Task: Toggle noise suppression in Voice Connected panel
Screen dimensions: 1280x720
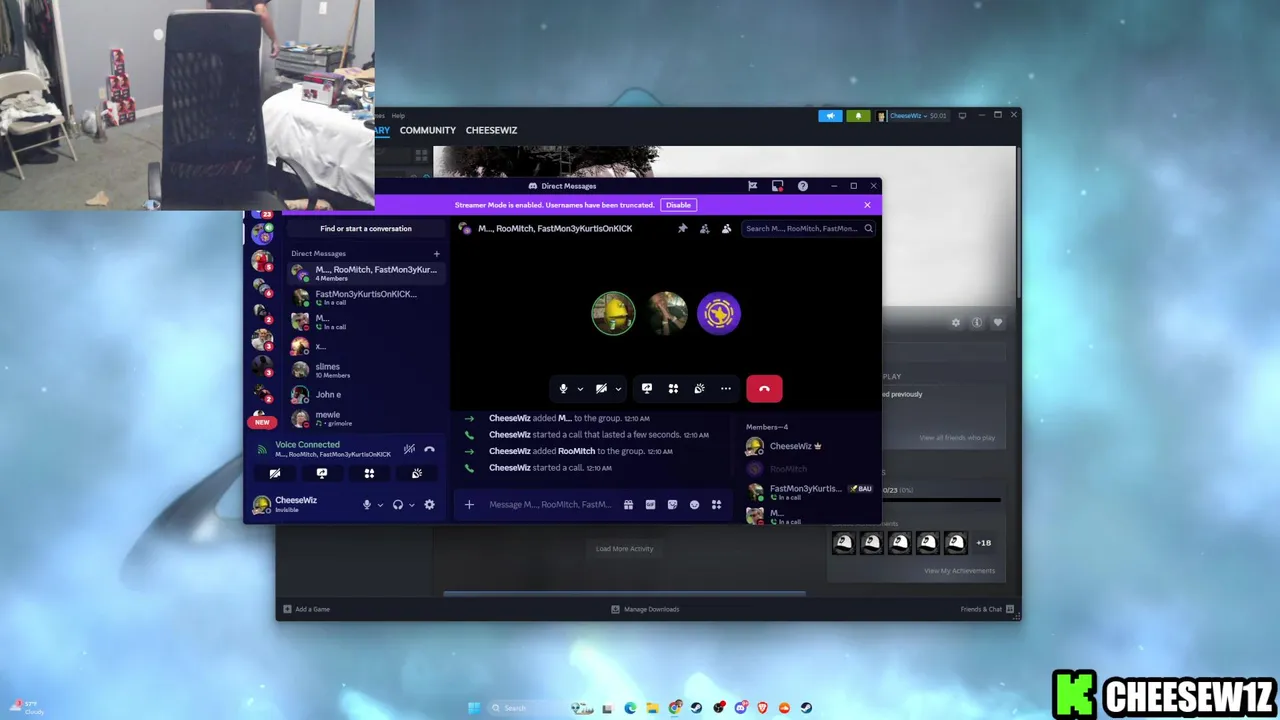Action: (409, 449)
